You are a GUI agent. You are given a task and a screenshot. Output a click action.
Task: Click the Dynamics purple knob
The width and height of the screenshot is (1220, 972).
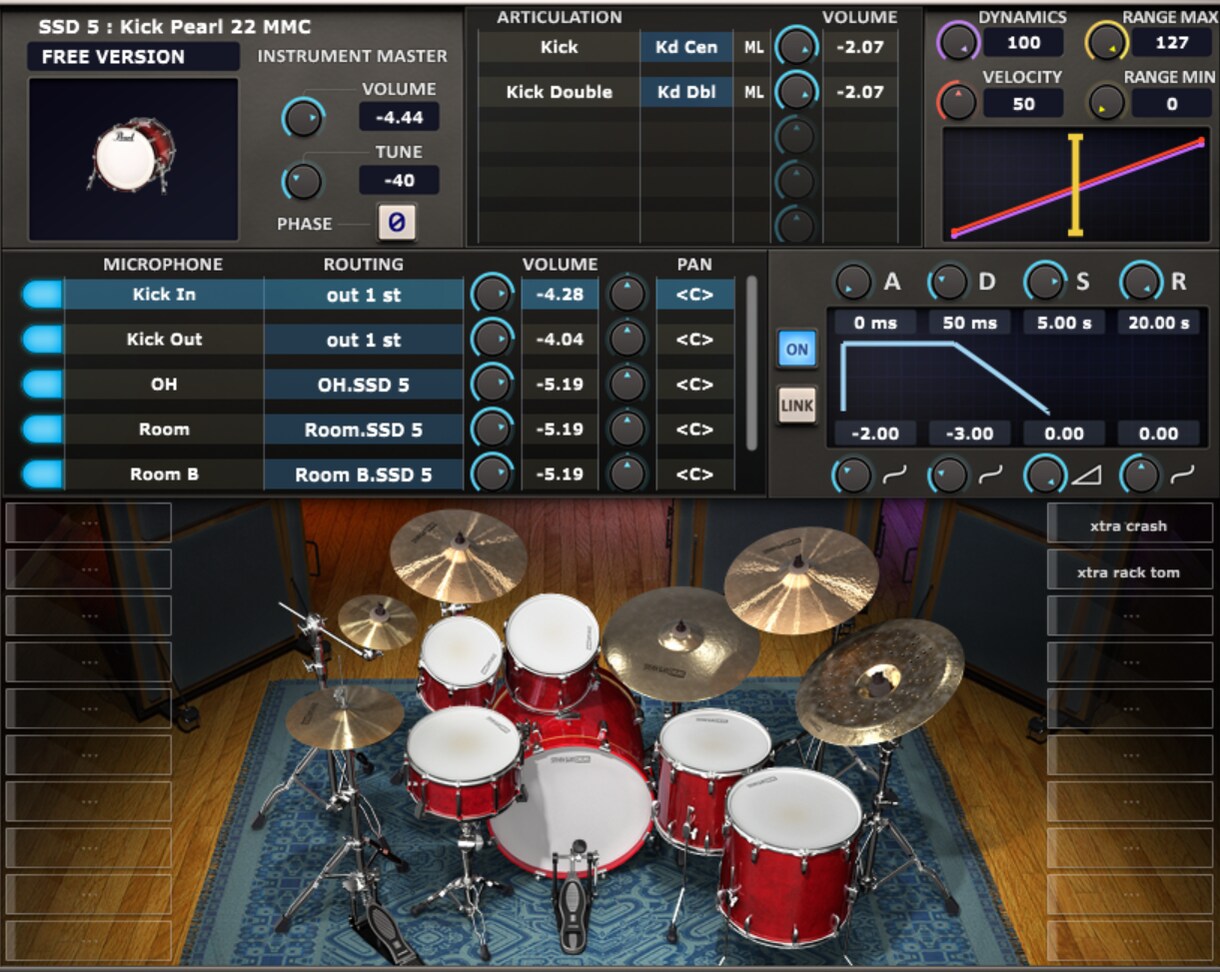click(x=957, y=42)
